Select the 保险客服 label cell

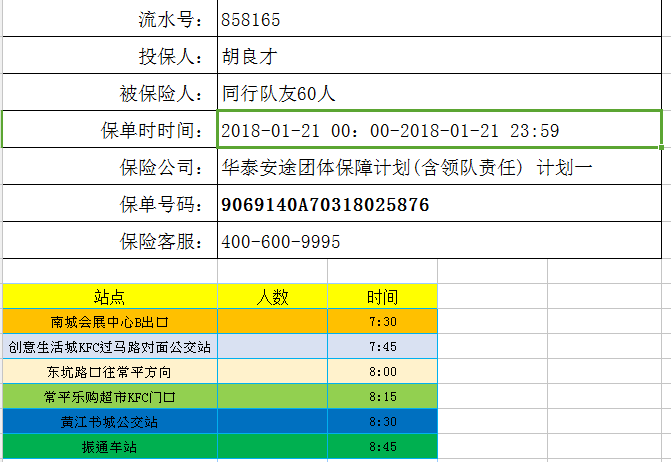(110, 240)
